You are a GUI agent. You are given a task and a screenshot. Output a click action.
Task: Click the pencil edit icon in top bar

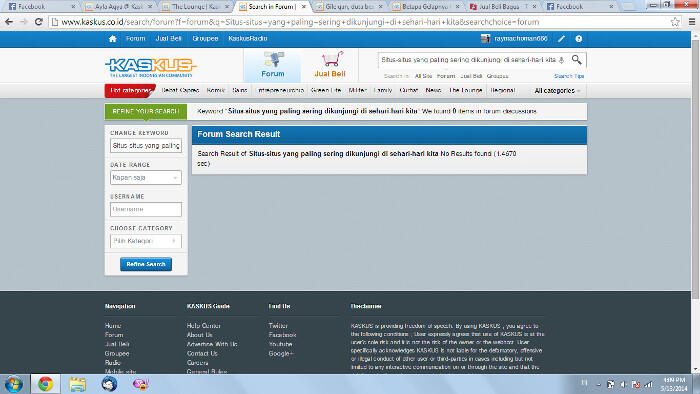tap(561, 39)
